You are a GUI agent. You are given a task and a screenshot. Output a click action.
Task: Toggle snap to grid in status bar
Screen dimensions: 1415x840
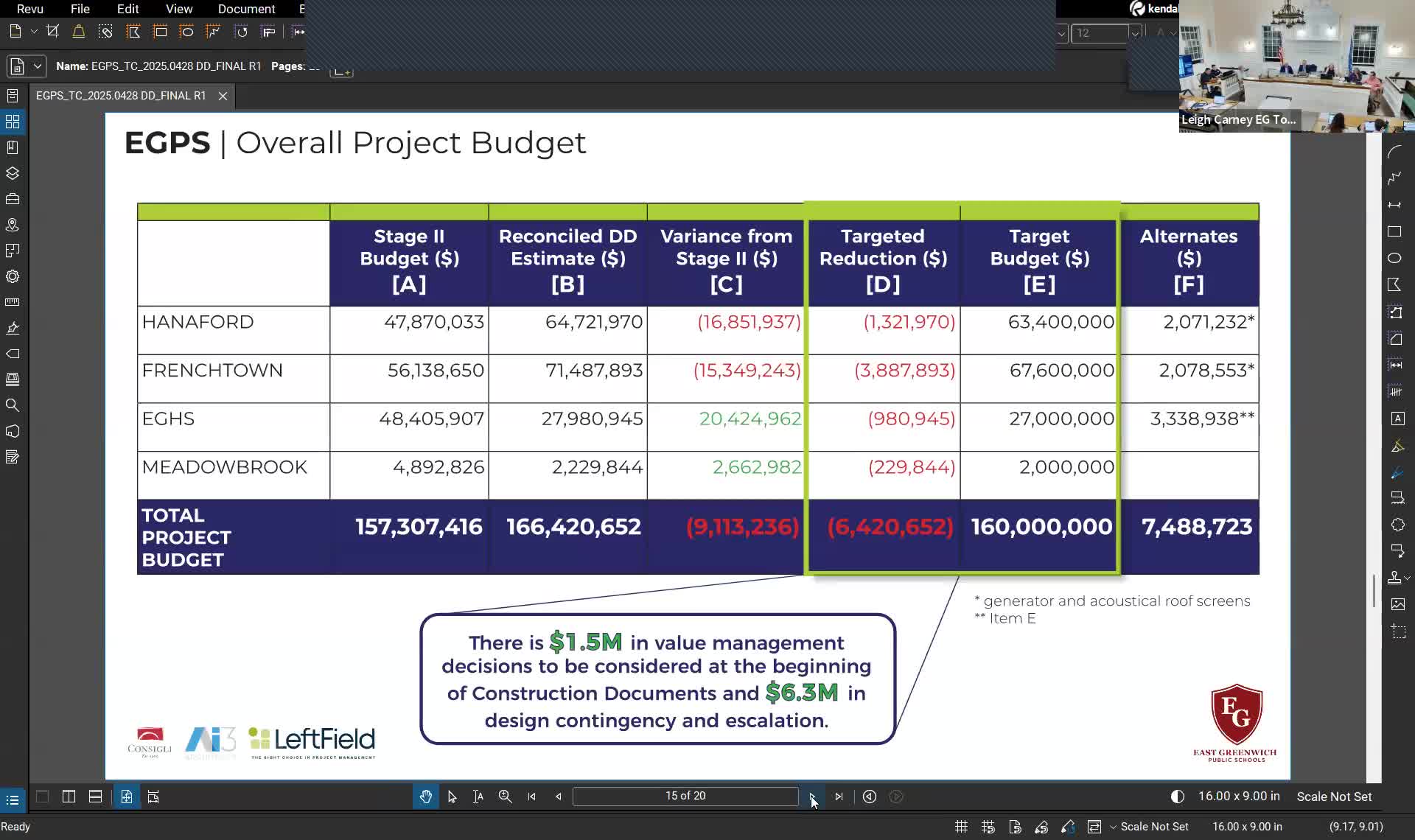pyautogui.click(x=988, y=827)
